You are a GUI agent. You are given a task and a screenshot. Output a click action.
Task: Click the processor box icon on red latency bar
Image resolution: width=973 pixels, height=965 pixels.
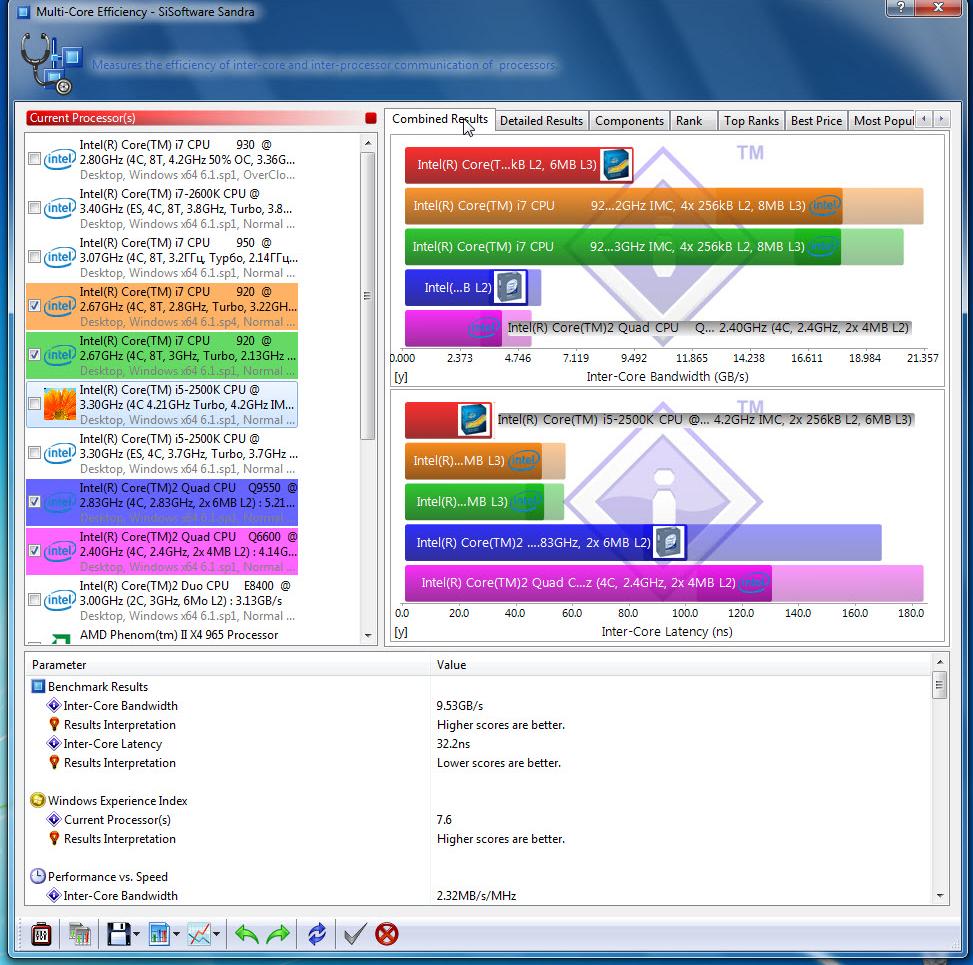474,420
